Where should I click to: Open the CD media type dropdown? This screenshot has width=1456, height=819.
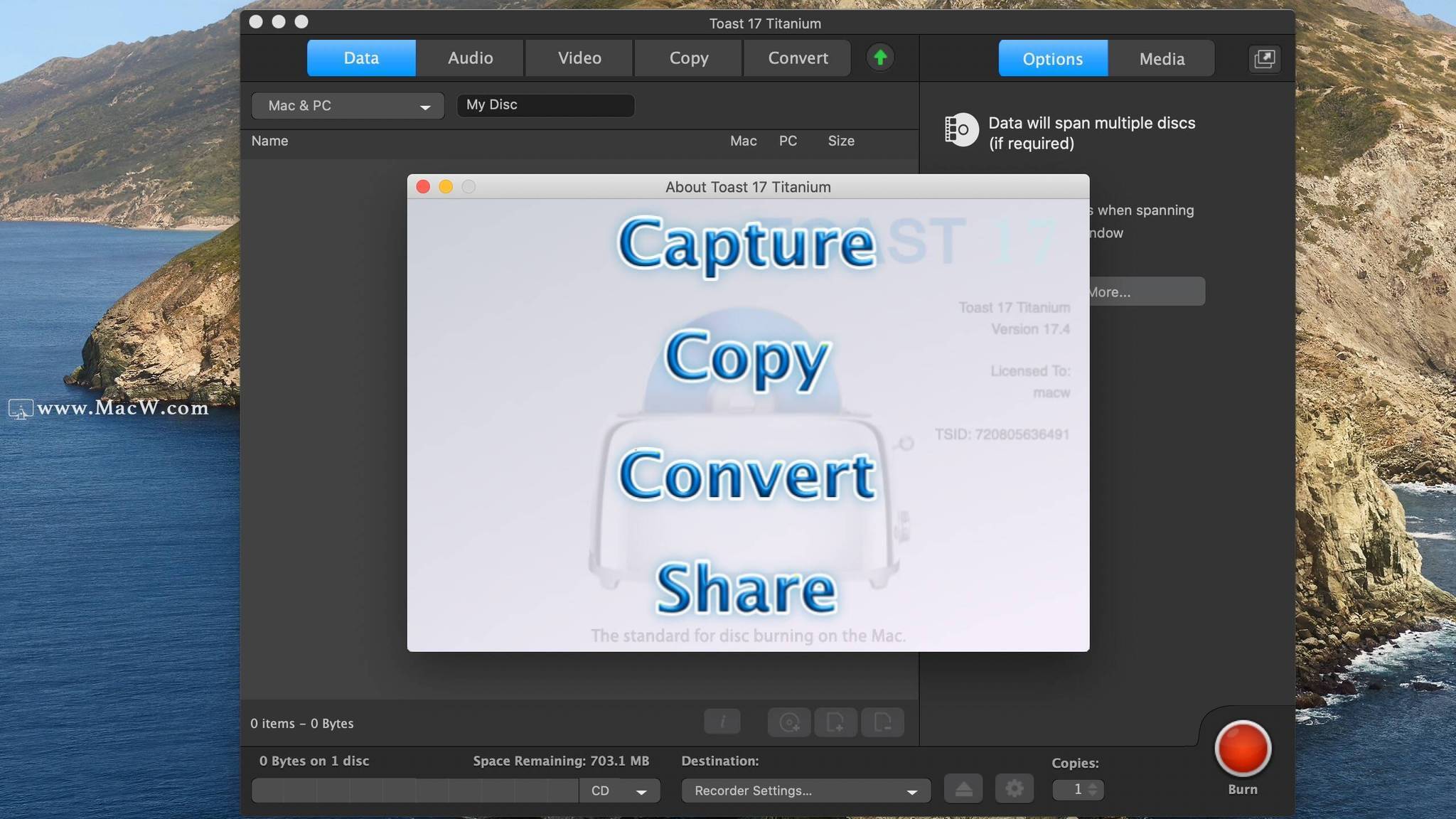click(x=619, y=791)
